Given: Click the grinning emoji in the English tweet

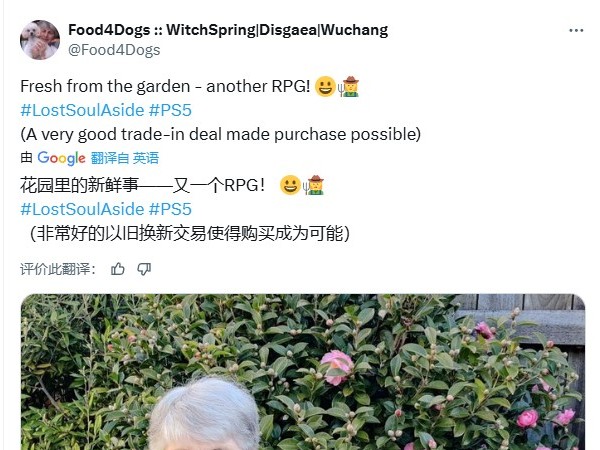Looking at the screenshot, I should coord(325,86).
